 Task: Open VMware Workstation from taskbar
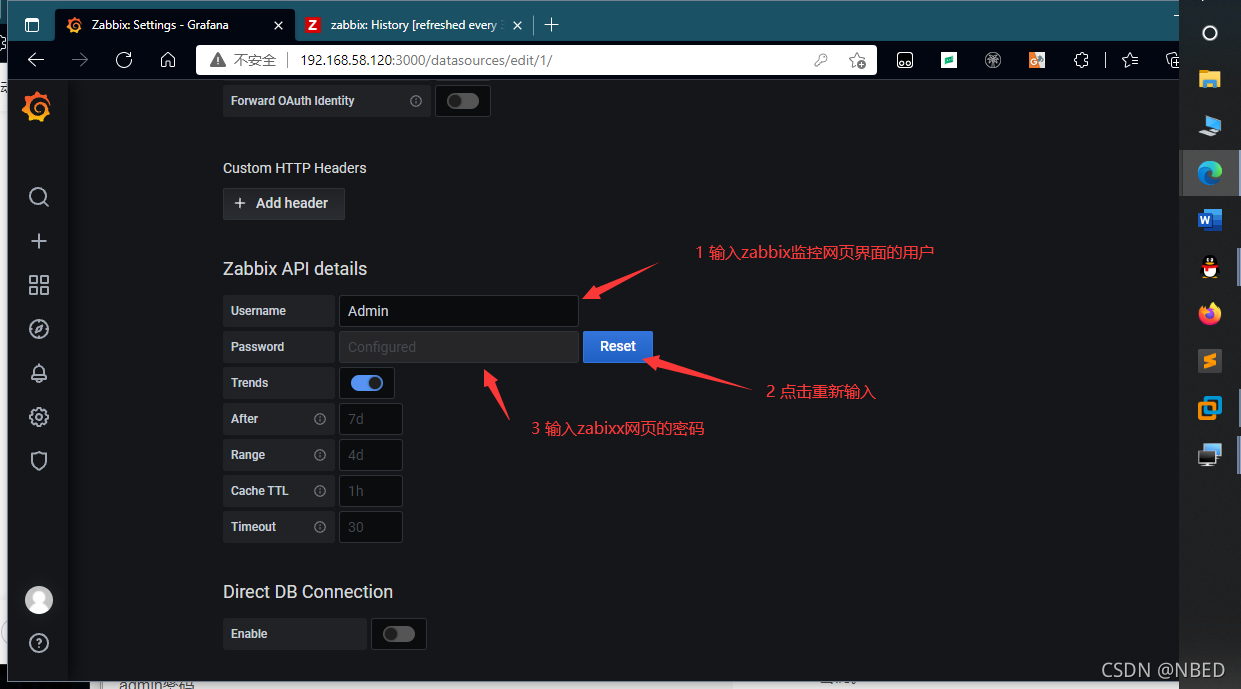(1209, 408)
